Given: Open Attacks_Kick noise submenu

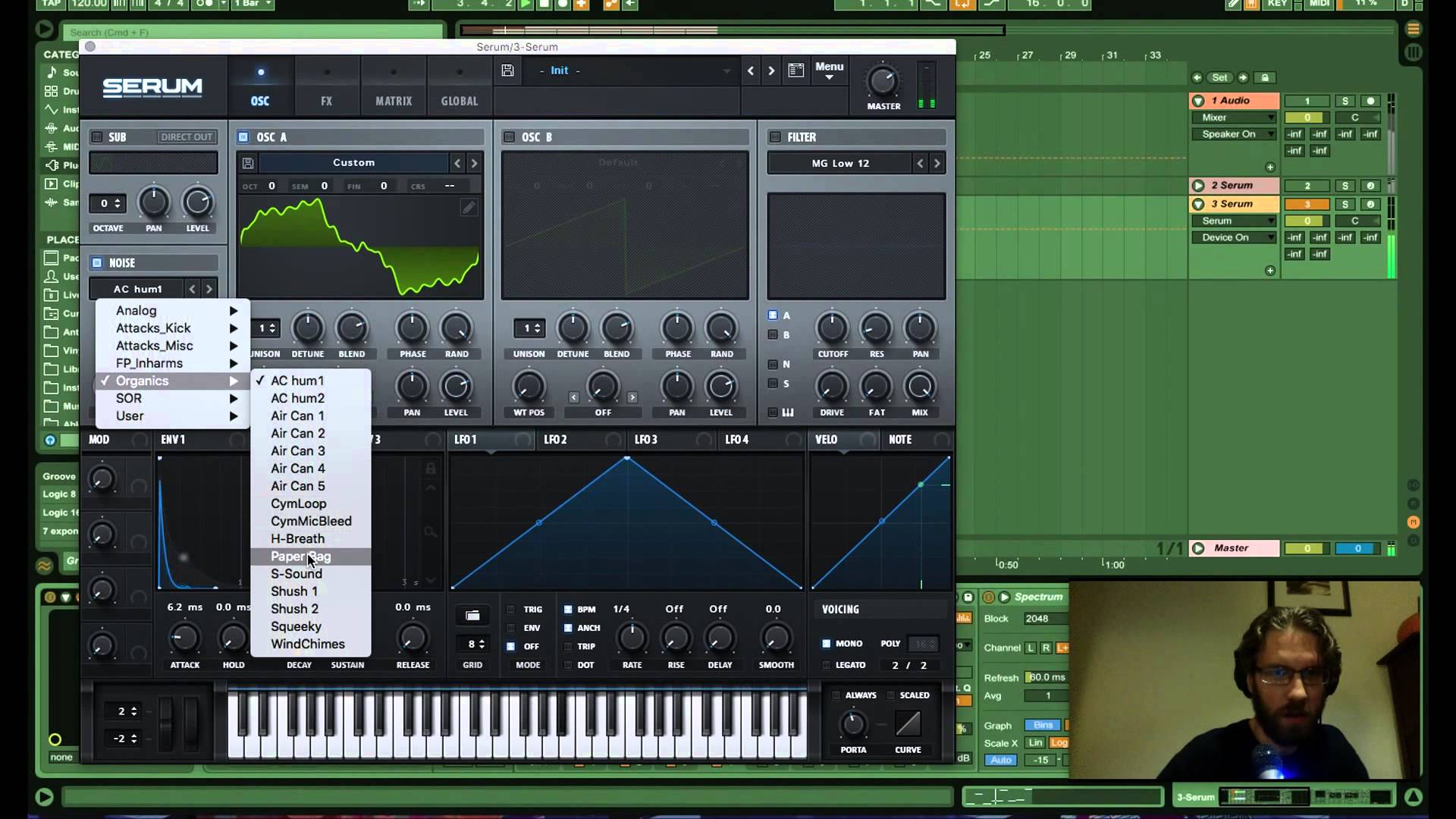Looking at the screenshot, I should click(173, 328).
